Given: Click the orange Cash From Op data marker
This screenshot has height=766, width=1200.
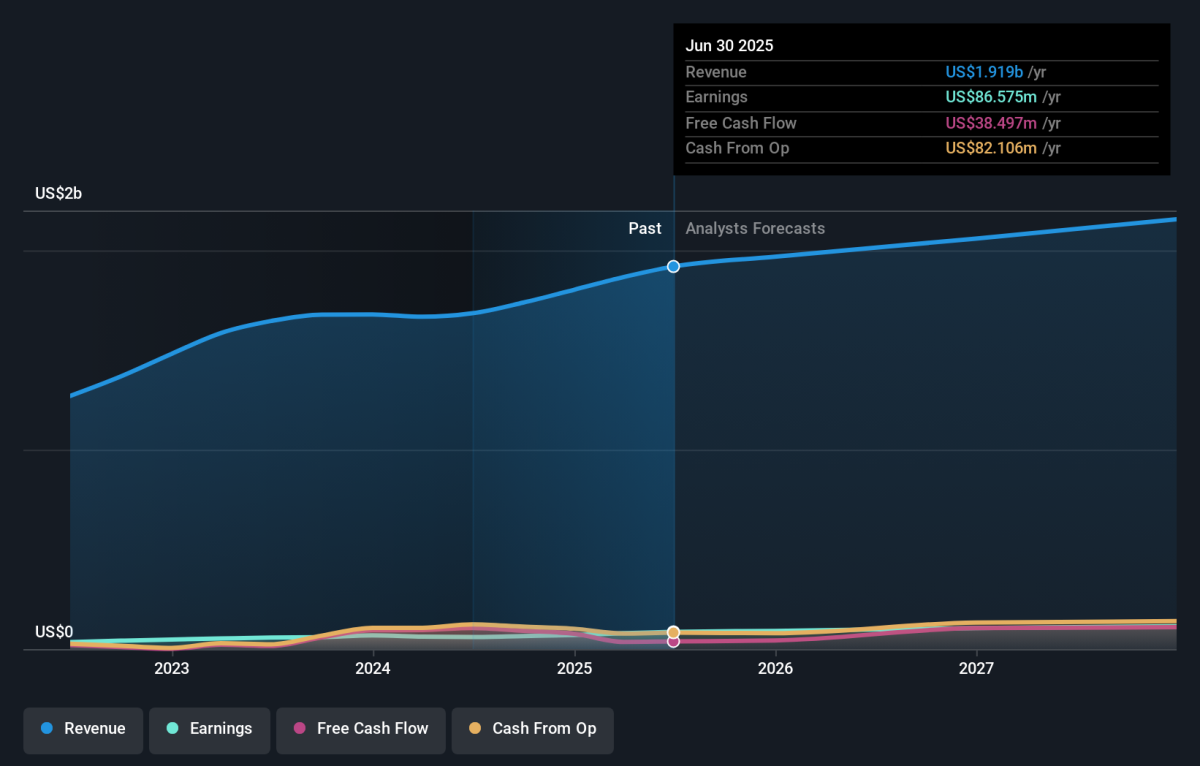Looking at the screenshot, I should coord(673,632).
